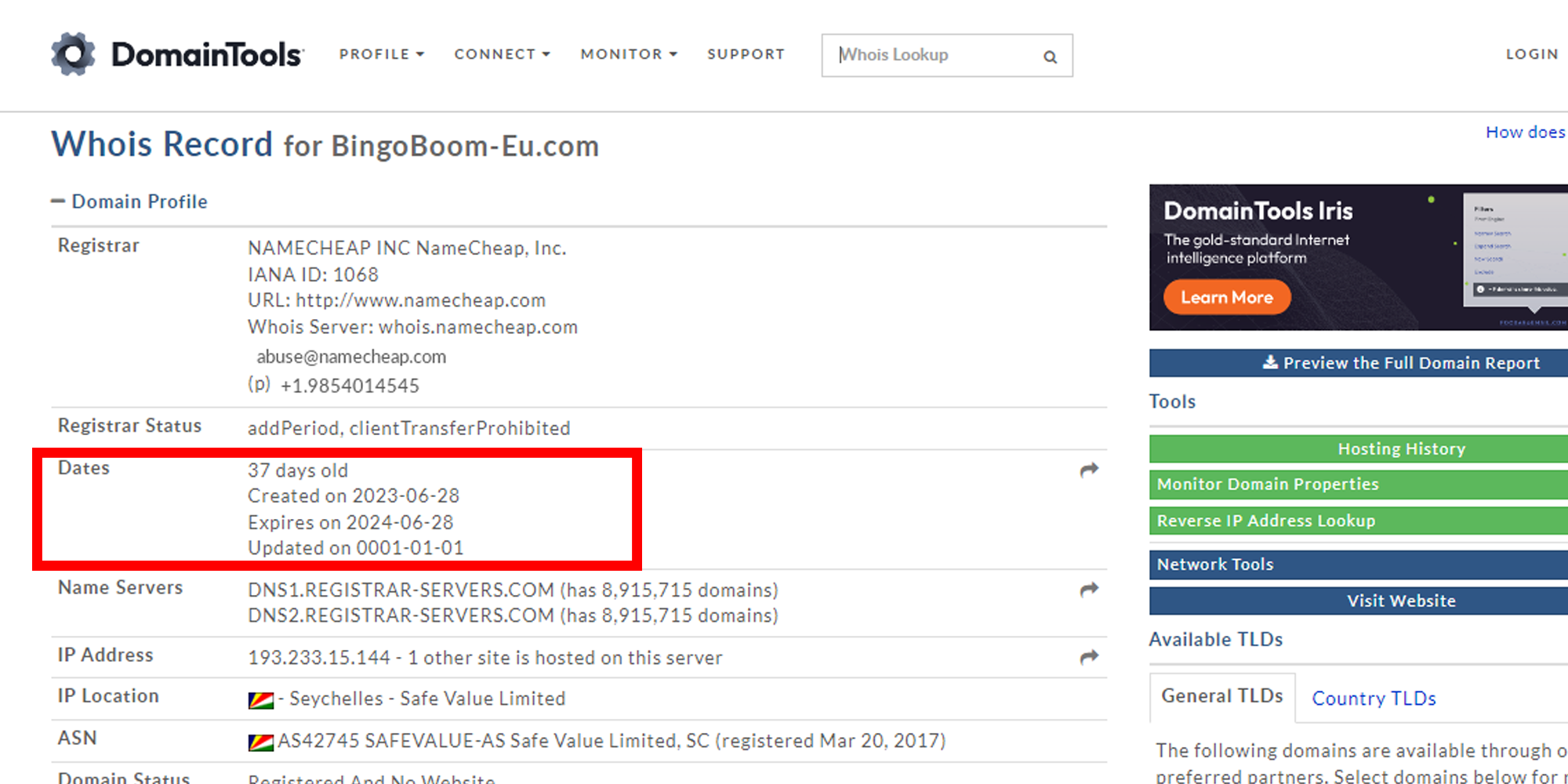
Task: Click the registrar phone +1.9854014545 text
Action: (350, 386)
